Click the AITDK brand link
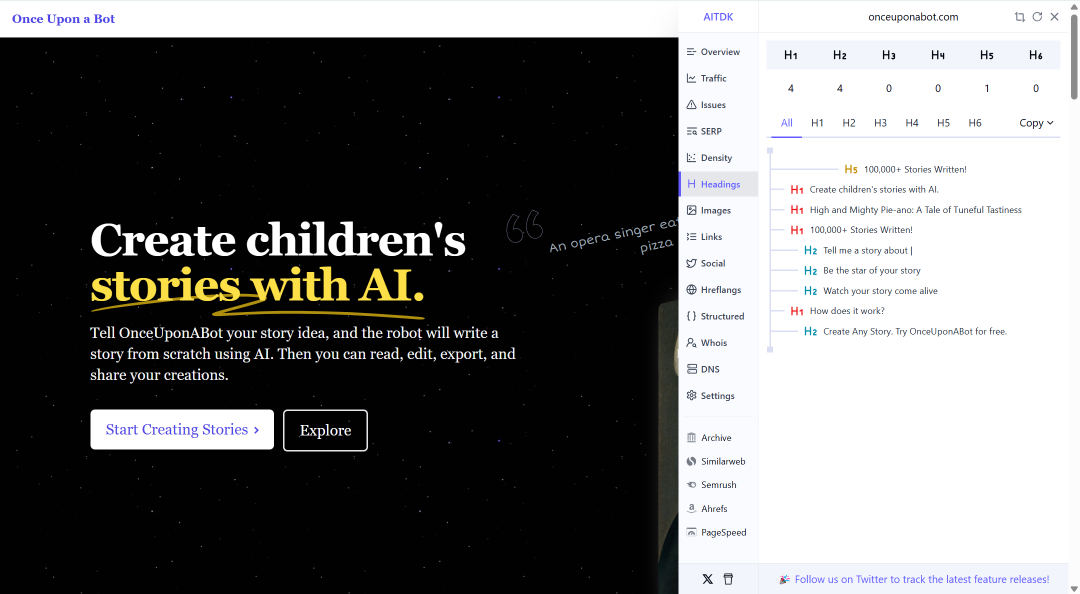 tap(718, 17)
